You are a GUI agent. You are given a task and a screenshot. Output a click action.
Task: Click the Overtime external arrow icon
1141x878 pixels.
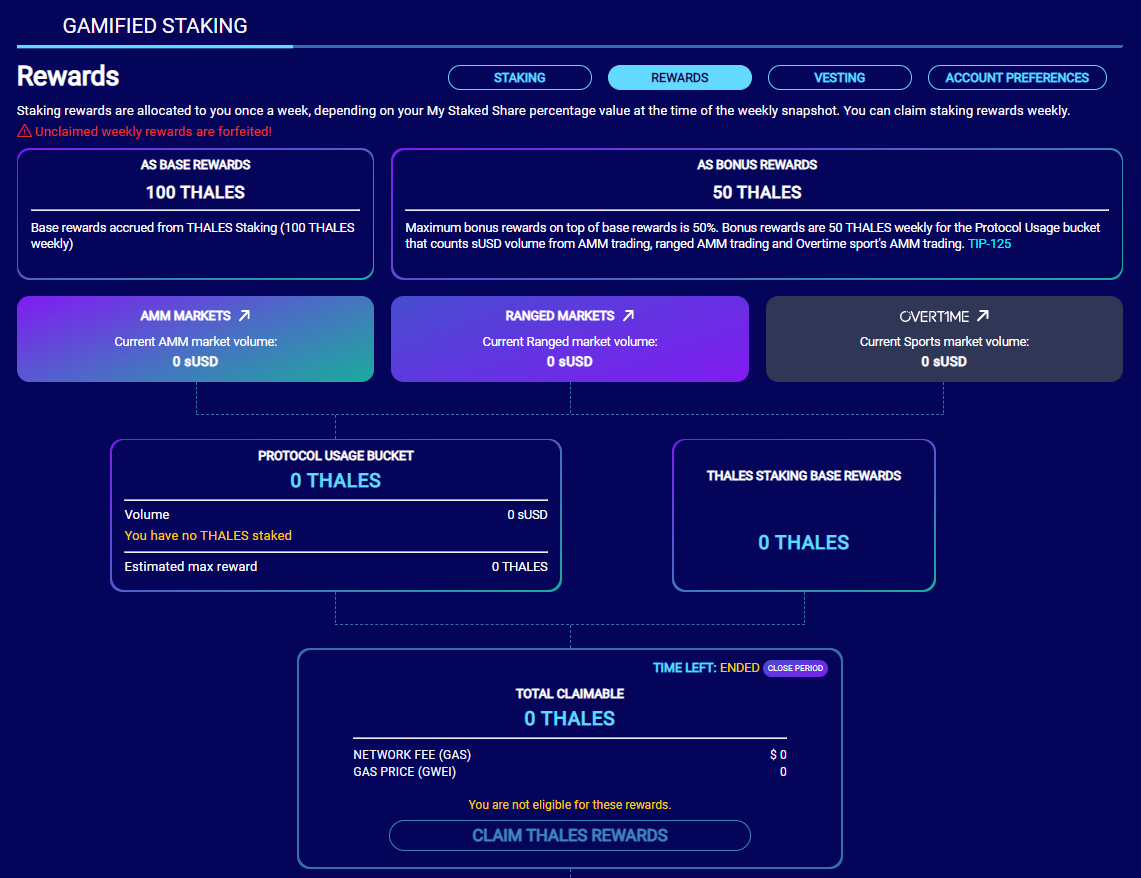coord(983,316)
